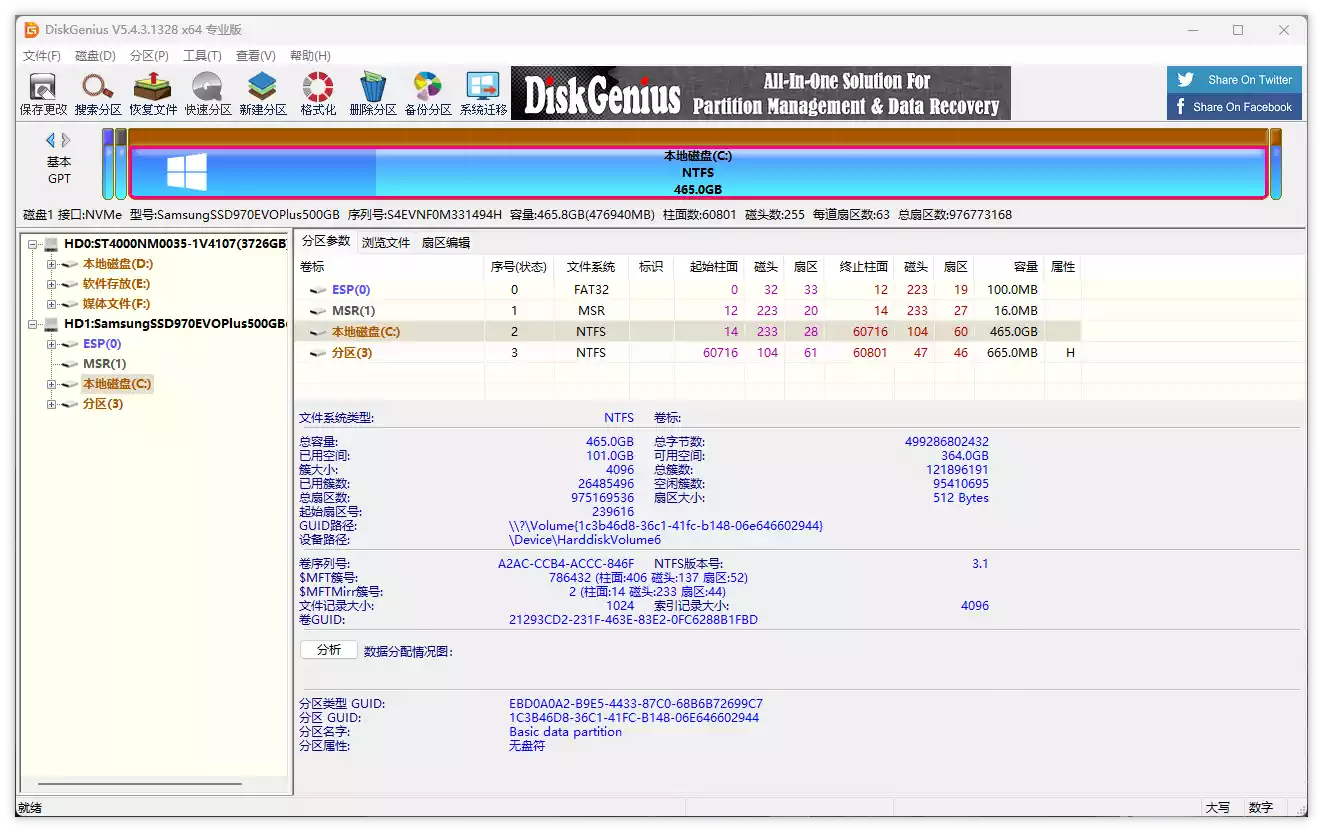Go to previous disk with left arrow

tap(50, 141)
